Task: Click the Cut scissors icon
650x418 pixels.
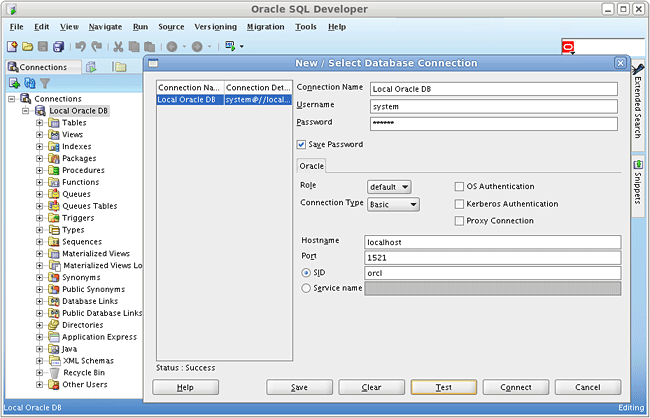Action: [x=119, y=46]
